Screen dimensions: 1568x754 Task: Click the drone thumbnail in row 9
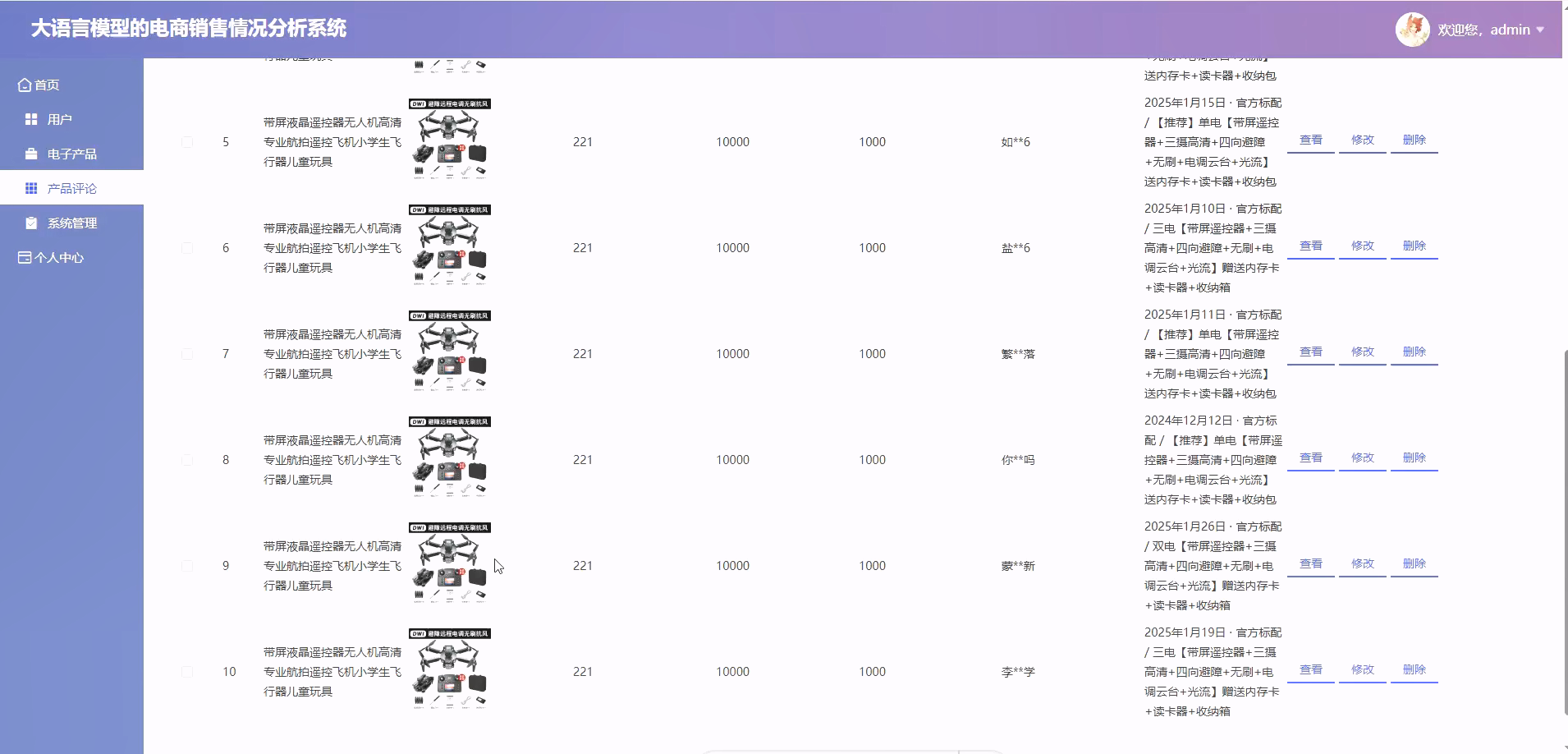pyautogui.click(x=450, y=563)
